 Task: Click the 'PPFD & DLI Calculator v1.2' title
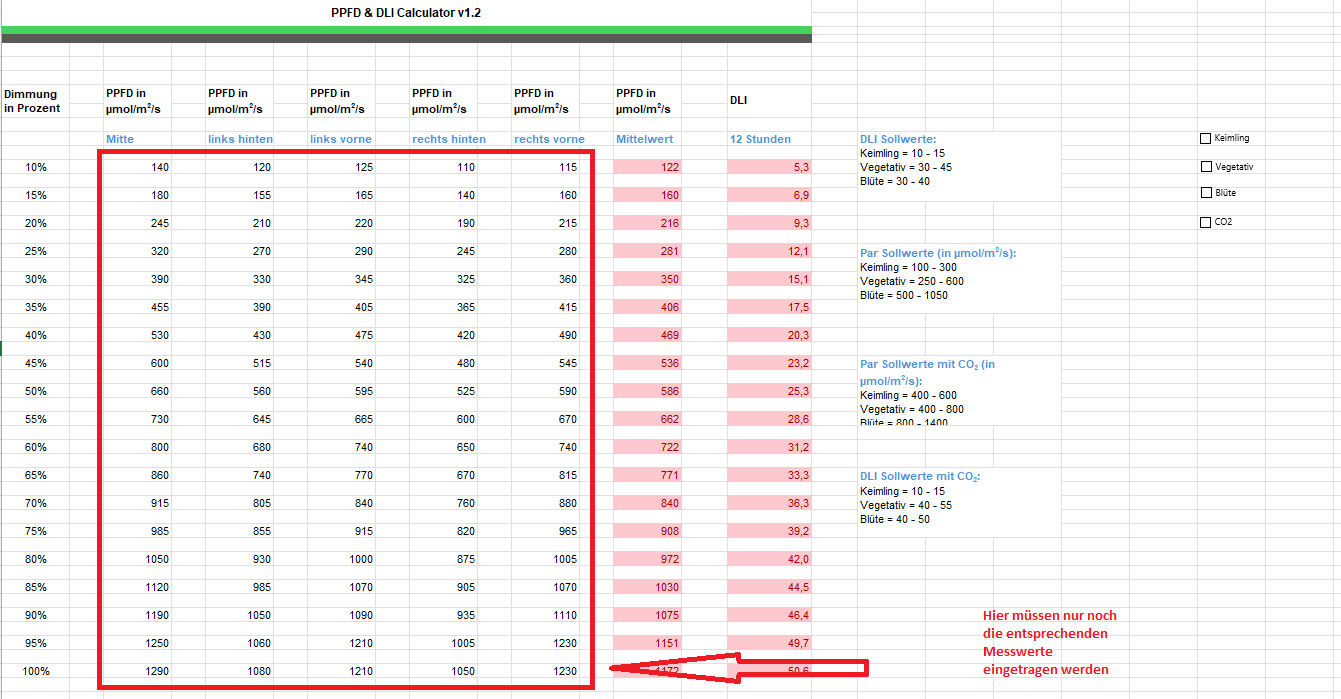pos(407,13)
